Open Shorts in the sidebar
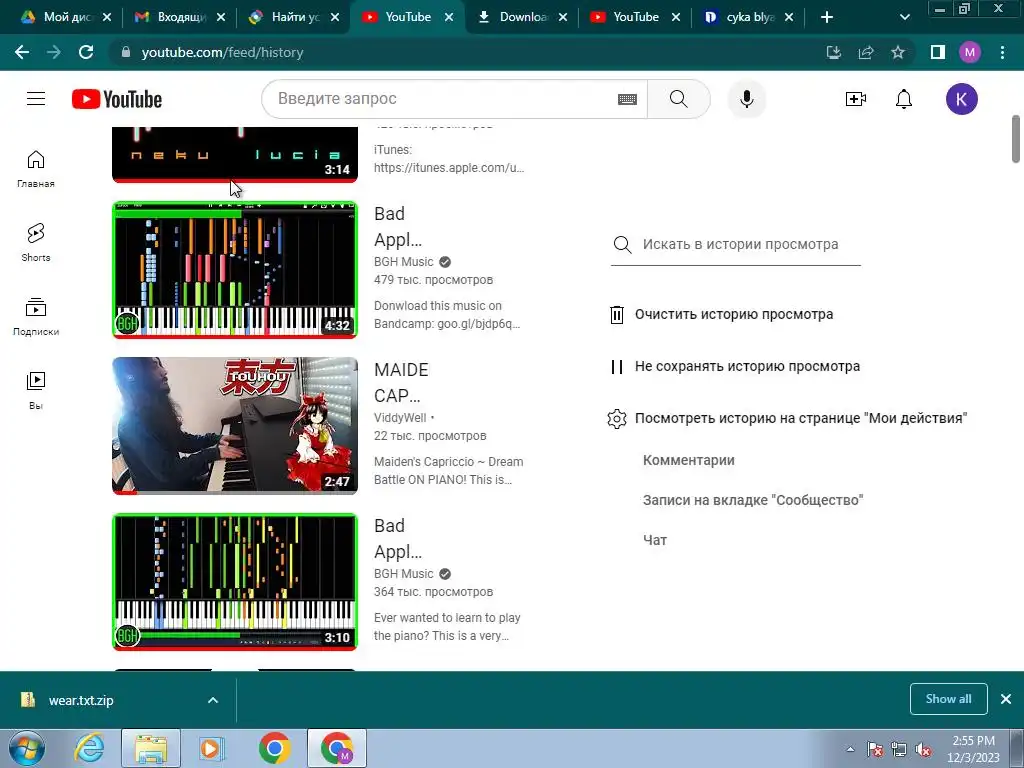Image resolution: width=1024 pixels, height=768 pixels. [x=36, y=242]
